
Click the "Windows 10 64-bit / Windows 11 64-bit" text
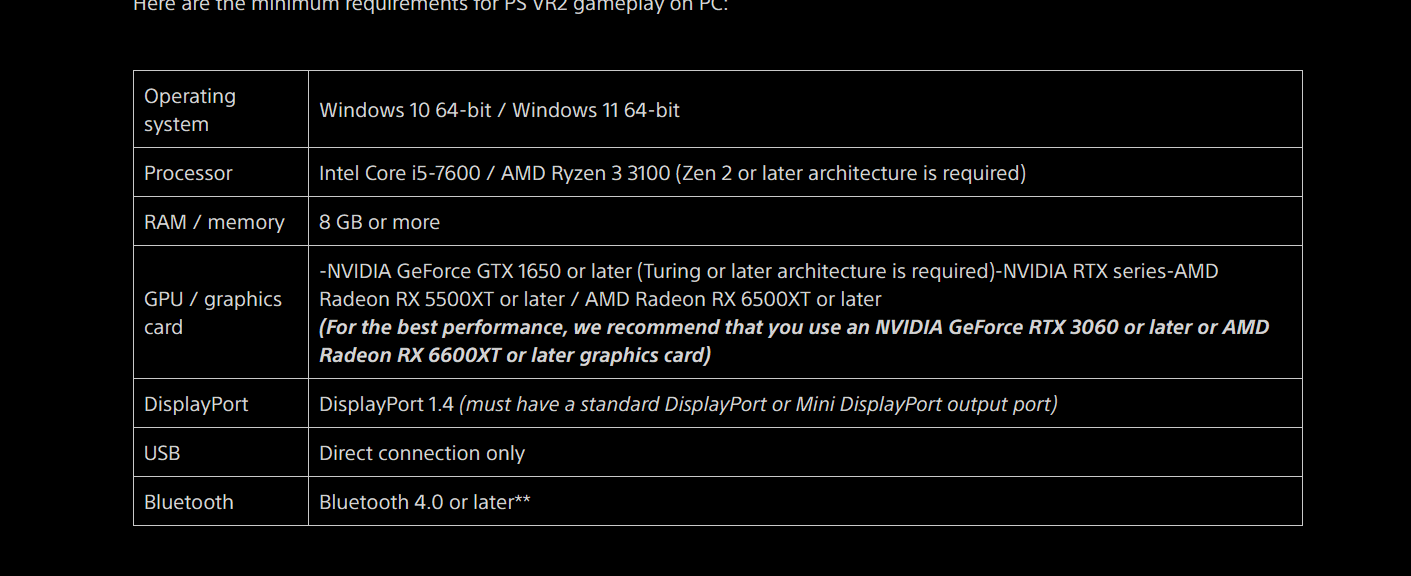tap(499, 110)
